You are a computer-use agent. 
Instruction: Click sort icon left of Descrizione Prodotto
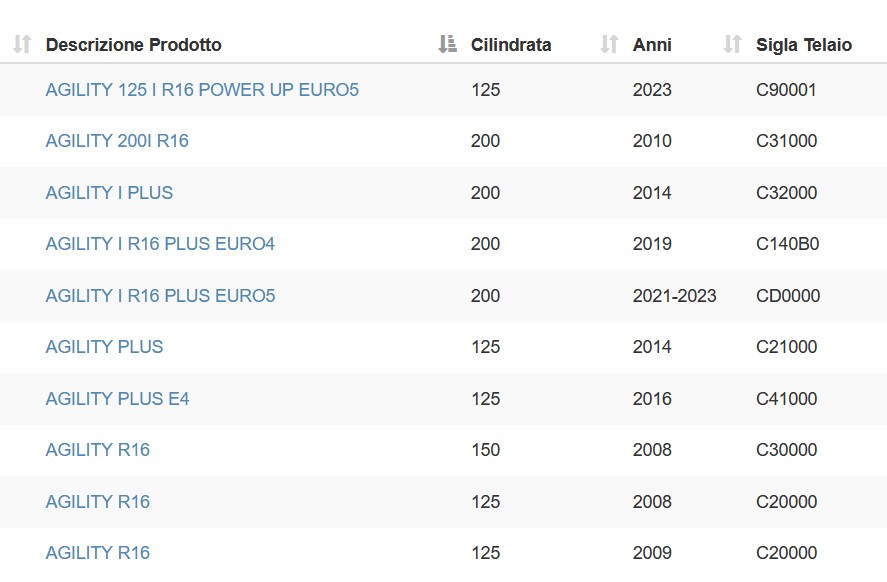tap(22, 44)
